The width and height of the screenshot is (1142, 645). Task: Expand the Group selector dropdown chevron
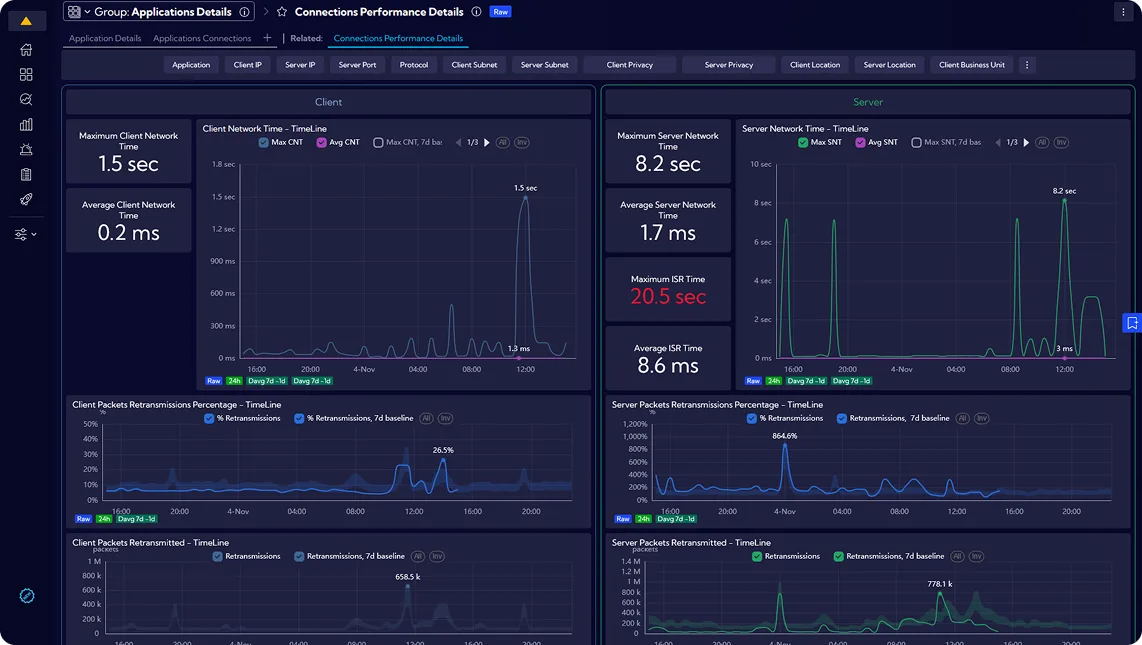pyautogui.click(x=87, y=12)
